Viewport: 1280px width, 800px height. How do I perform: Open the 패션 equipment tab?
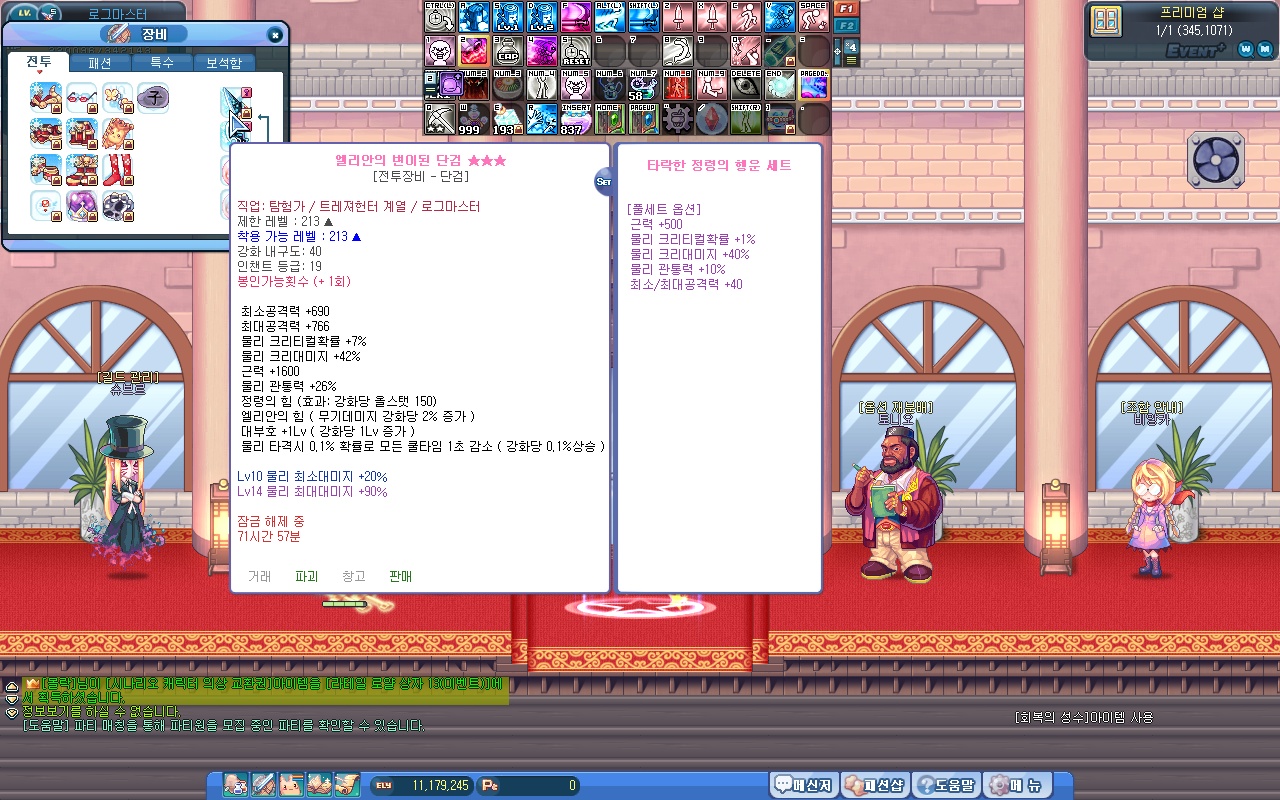100,63
